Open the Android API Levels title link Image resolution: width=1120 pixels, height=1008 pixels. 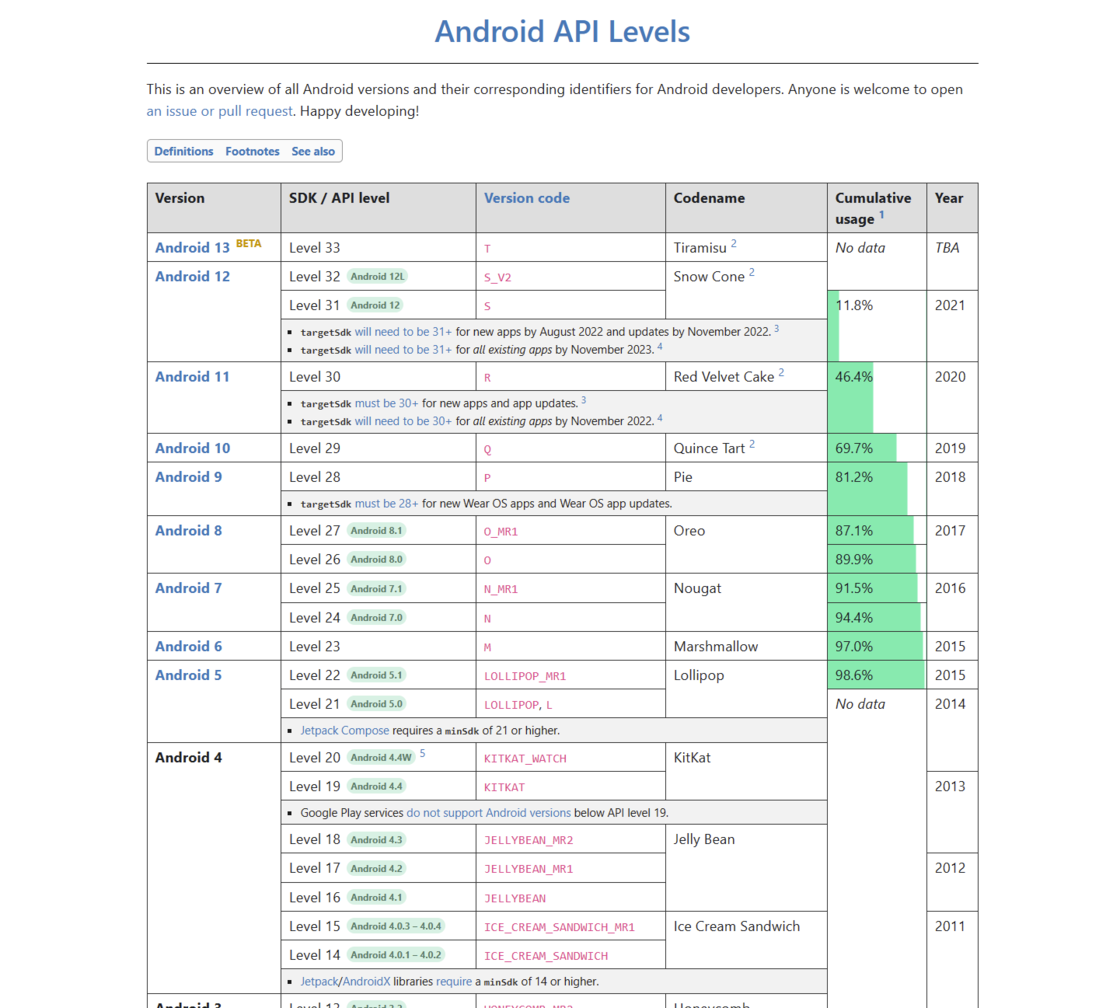tap(562, 31)
